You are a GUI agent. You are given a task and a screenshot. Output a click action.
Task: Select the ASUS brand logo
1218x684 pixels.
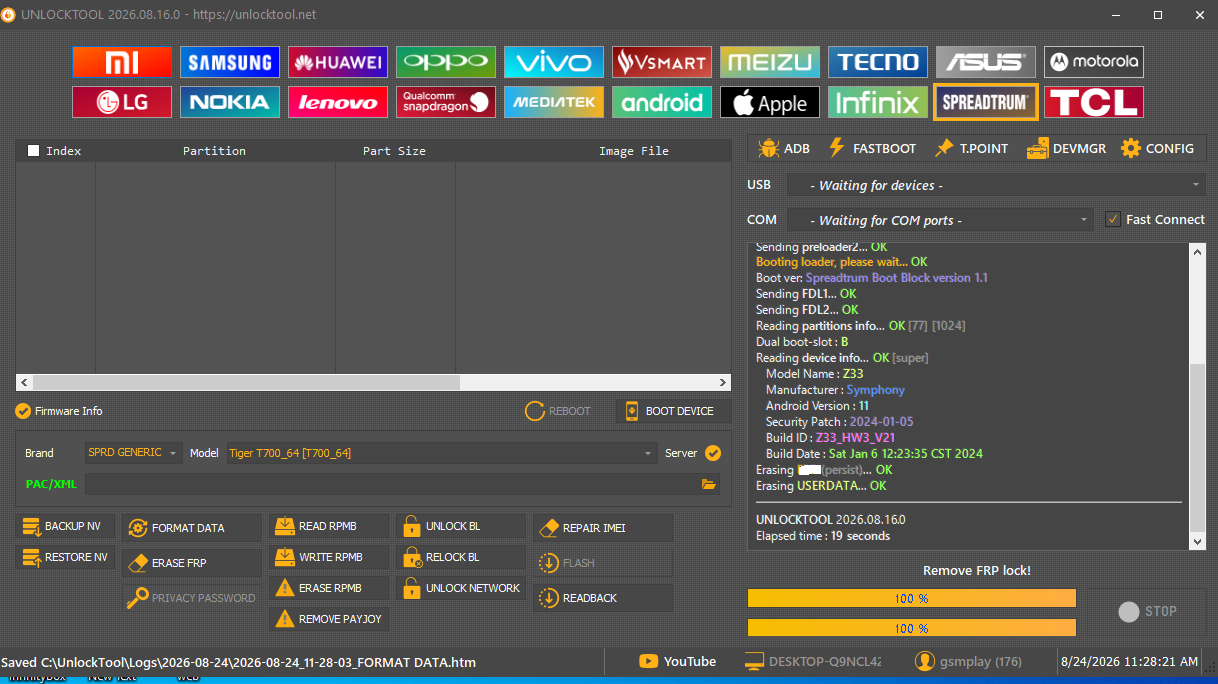point(986,62)
